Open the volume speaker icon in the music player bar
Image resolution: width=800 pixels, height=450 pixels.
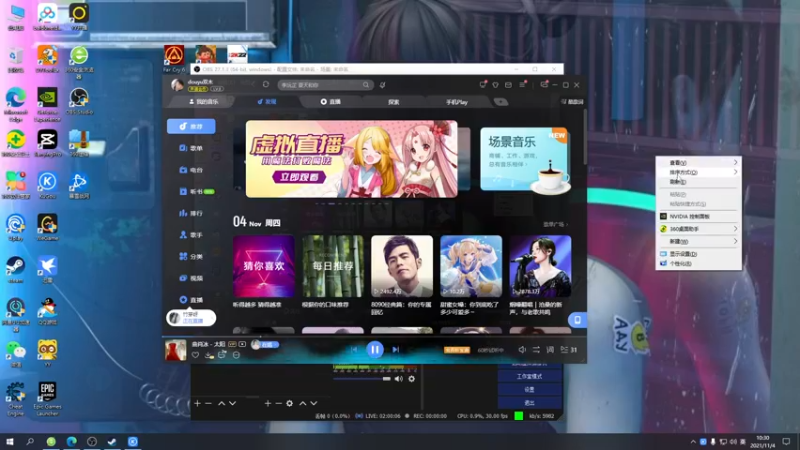coord(522,350)
